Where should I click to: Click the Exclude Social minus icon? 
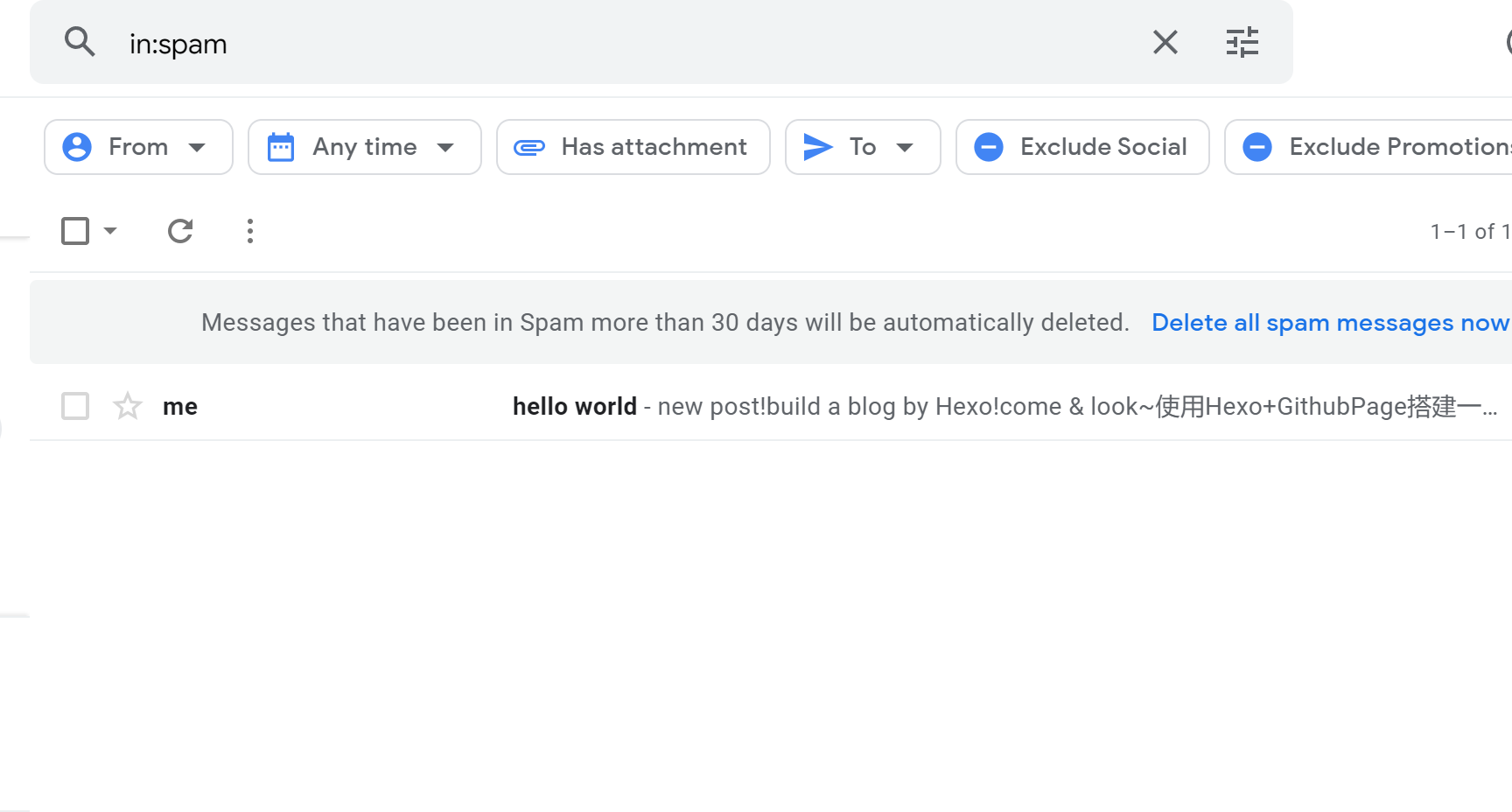click(x=989, y=147)
